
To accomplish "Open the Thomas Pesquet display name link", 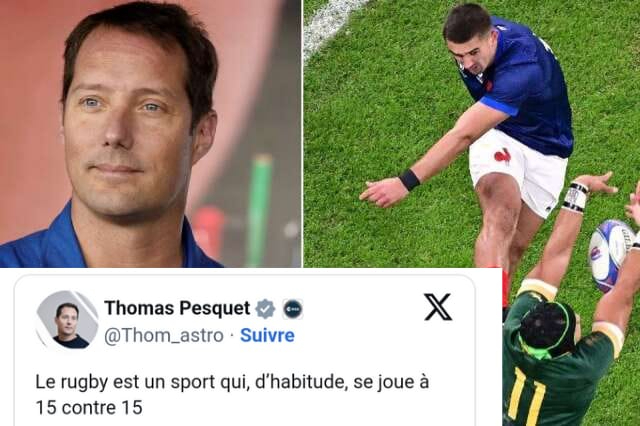I will point(177,308).
